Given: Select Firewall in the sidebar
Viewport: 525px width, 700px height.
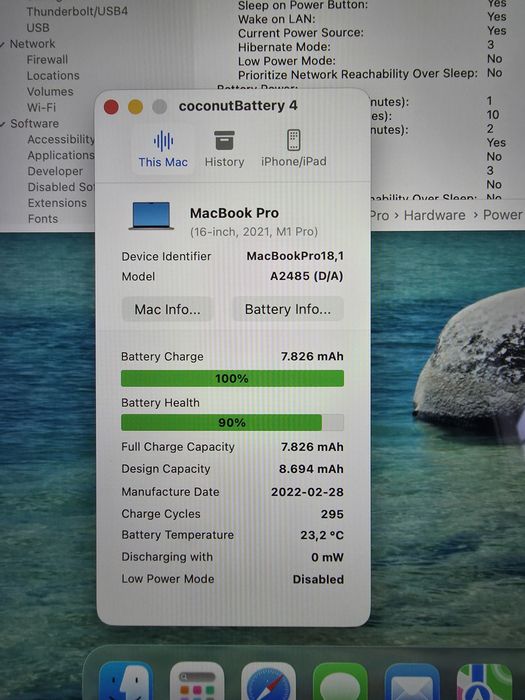Looking at the screenshot, I should pyautogui.click(x=47, y=60).
